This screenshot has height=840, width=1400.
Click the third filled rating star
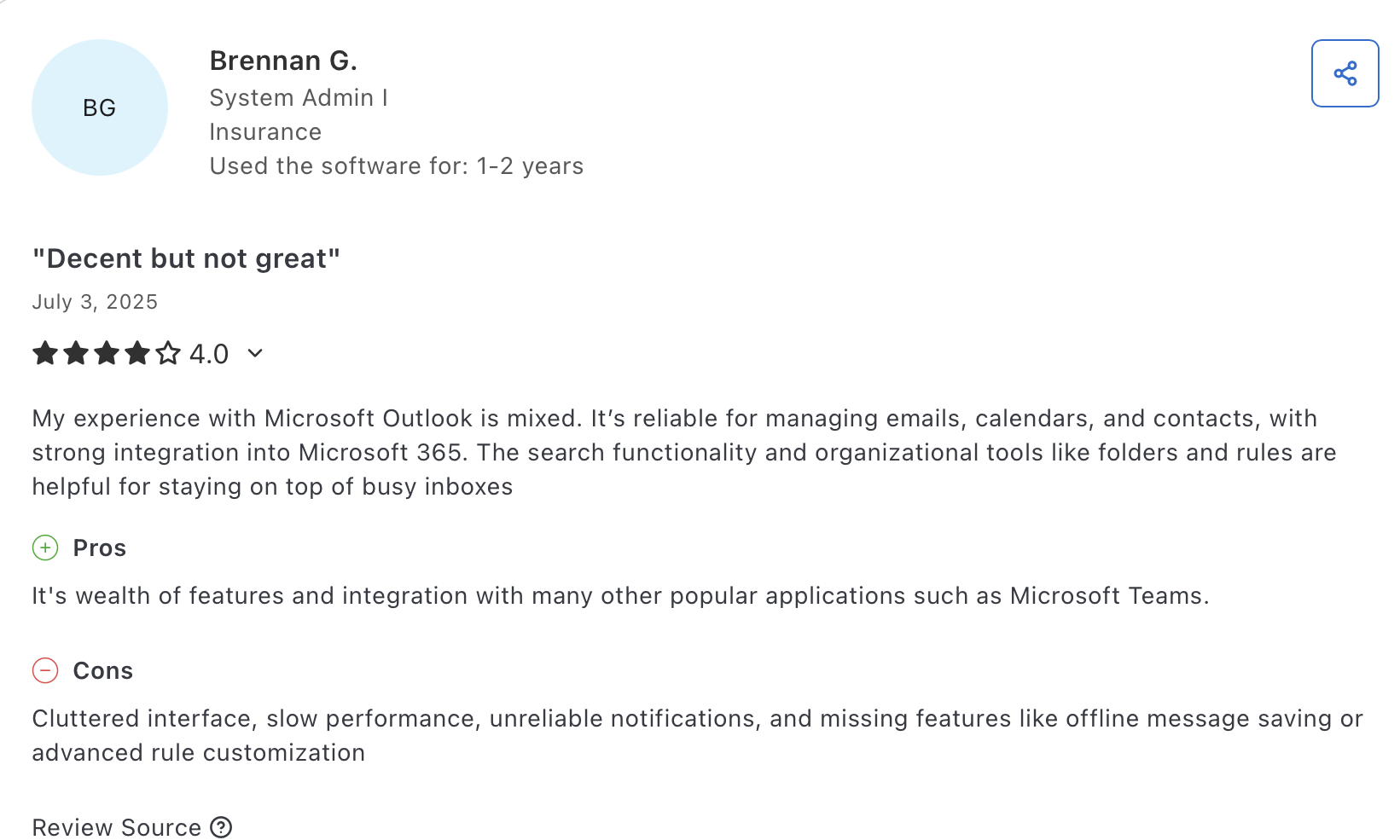[107, 353]
